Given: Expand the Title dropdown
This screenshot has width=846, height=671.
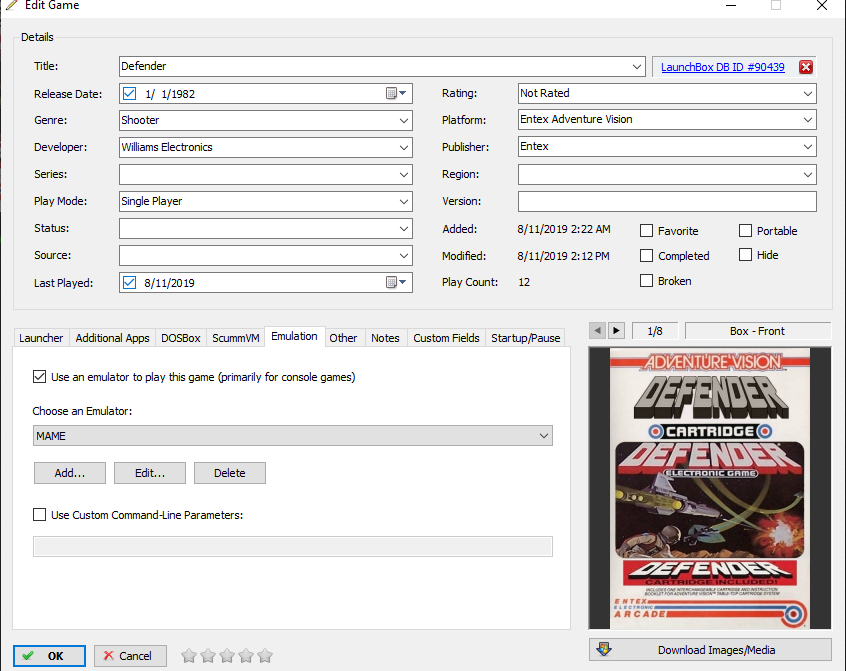Looking at the screenshot, I should click(x=637, y=66).
